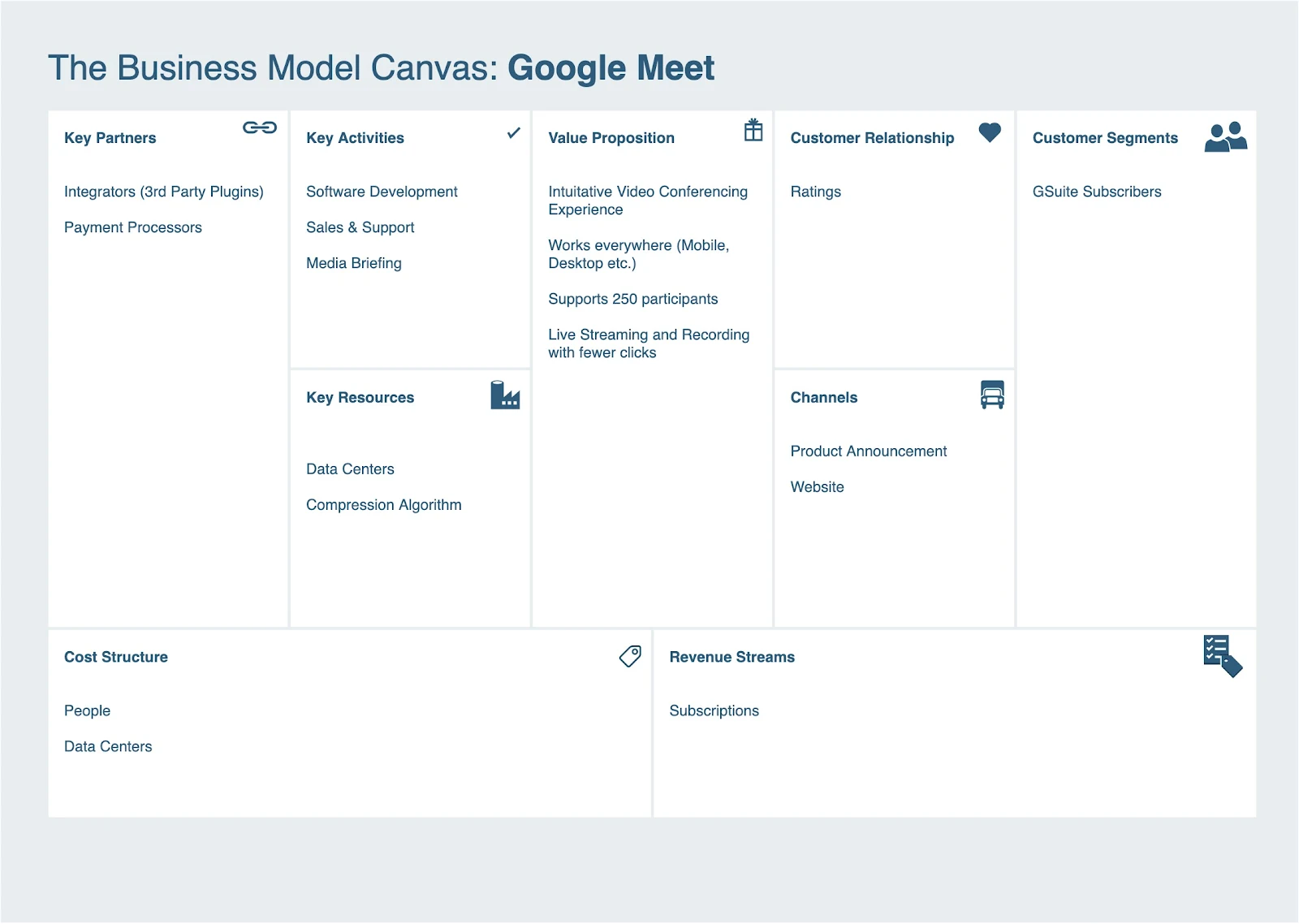This screenshot has width=1299, height=924.
Task: Select the Customer Relationship heading
Action: pos(872,138)
